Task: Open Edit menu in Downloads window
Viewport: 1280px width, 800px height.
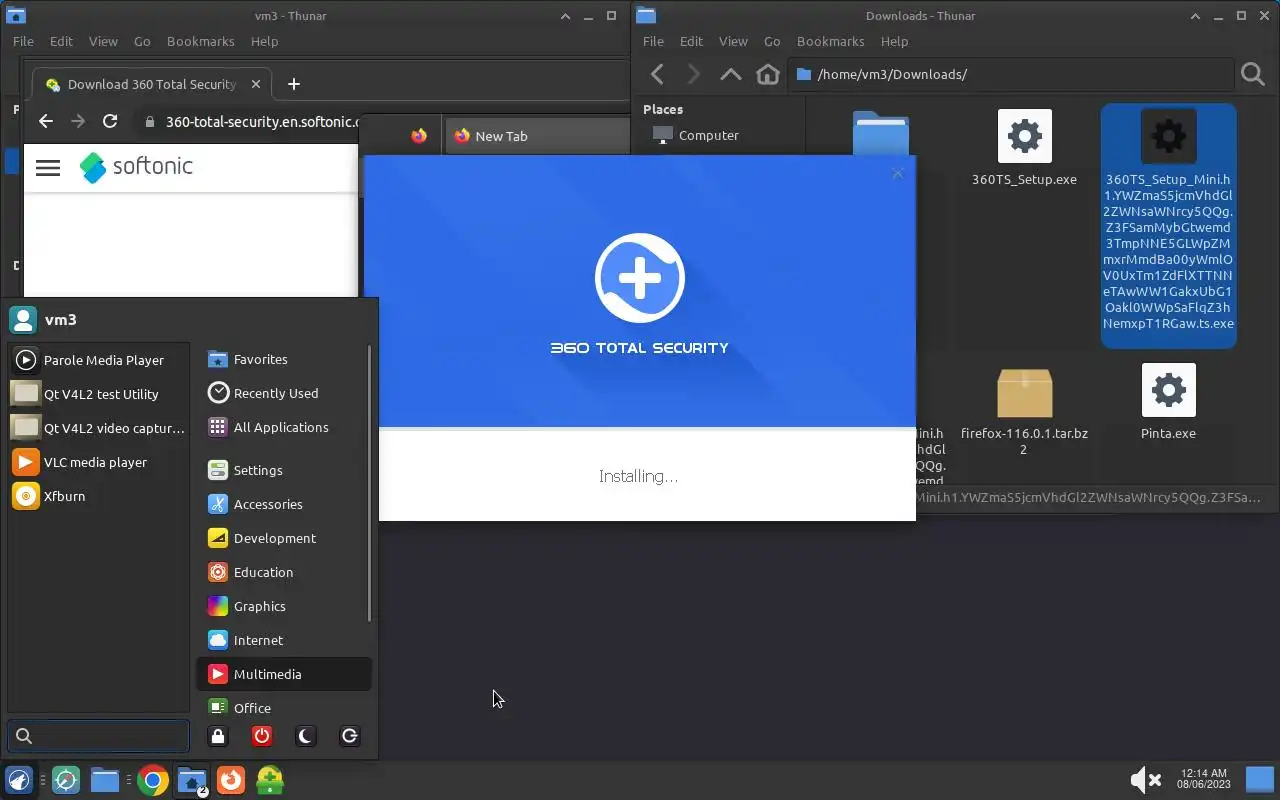Action: [691, 41]
